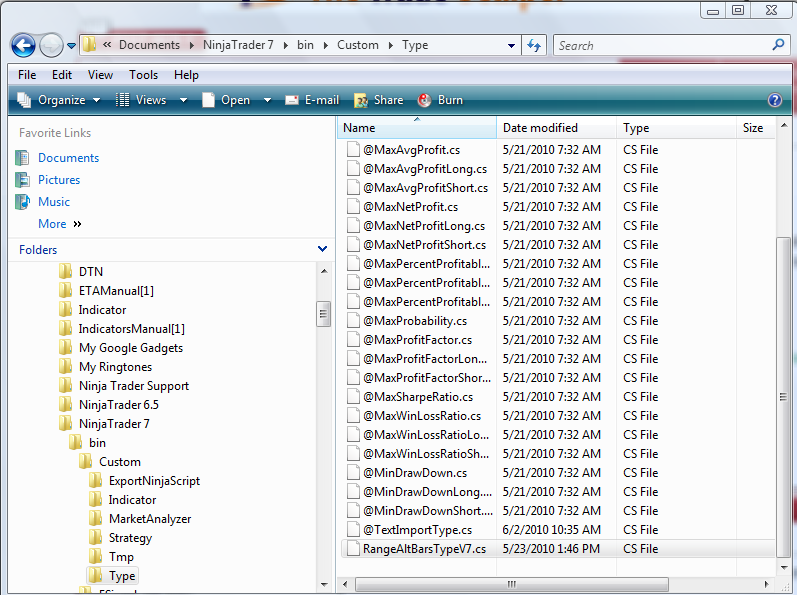Open the Views dropdown arrow
The image size is (797, 595).
point(183,100)
